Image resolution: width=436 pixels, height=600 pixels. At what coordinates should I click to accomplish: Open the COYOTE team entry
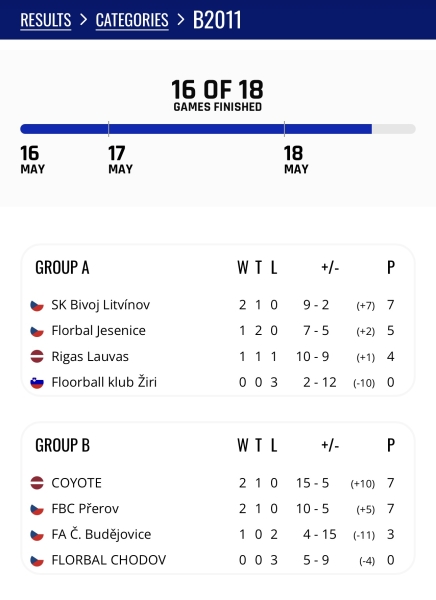click(x=218, y=483)
